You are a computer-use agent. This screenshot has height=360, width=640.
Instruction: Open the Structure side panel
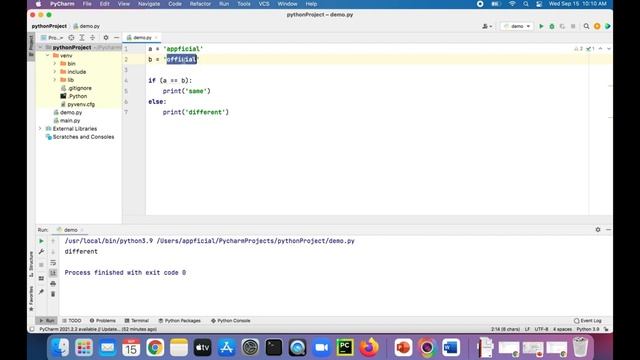coord(31,264)
